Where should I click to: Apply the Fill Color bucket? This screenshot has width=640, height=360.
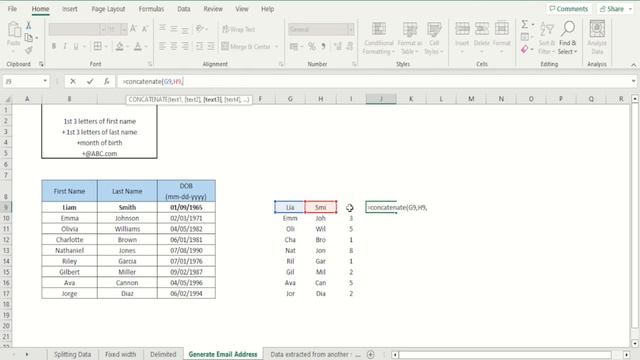(x=119, y=47)
